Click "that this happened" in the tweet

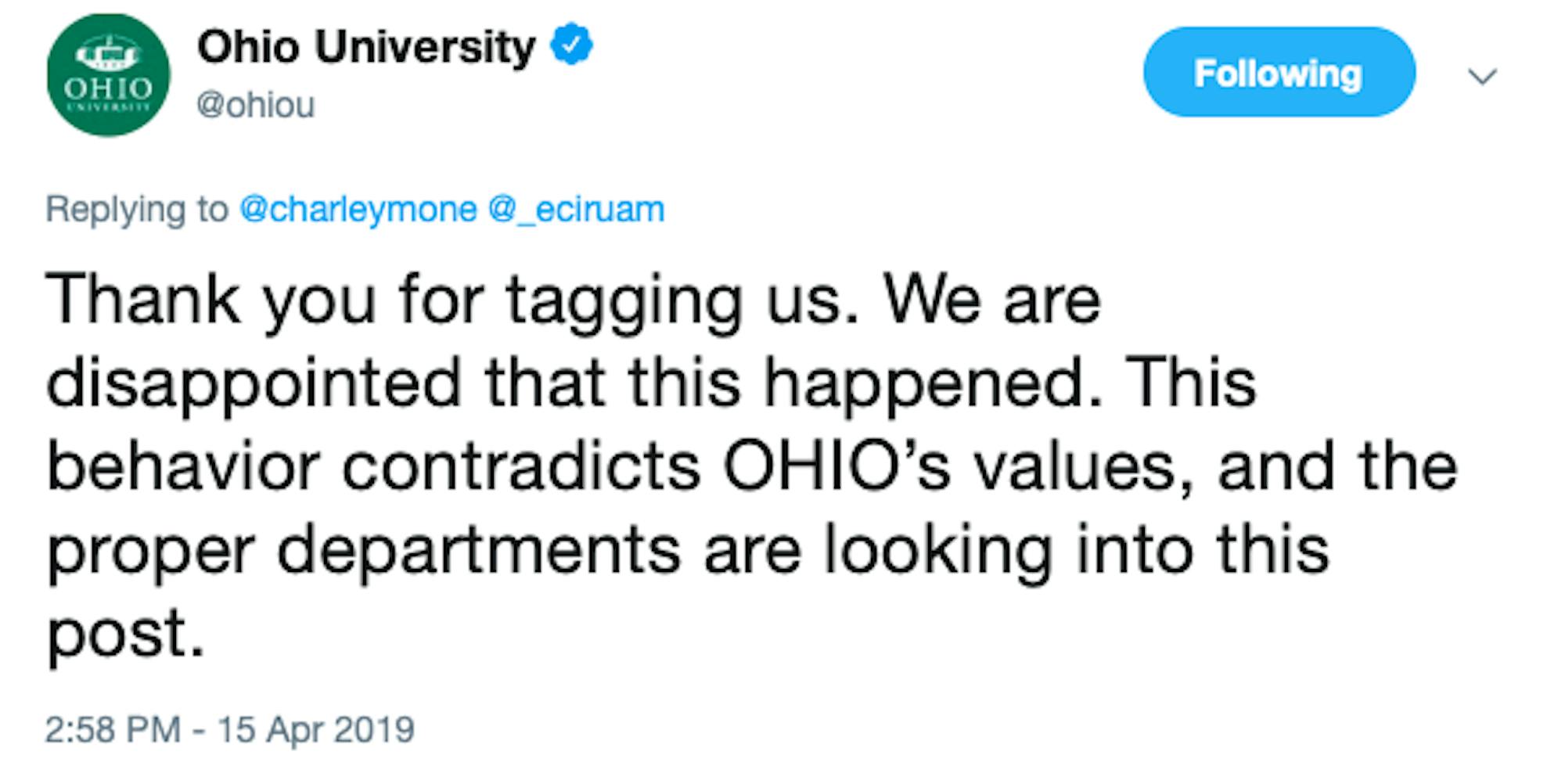793,383
